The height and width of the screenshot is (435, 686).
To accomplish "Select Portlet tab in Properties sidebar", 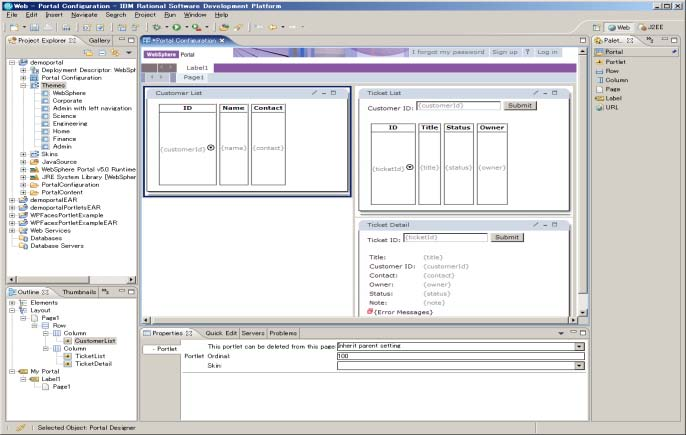I will (x=163, y=349).
